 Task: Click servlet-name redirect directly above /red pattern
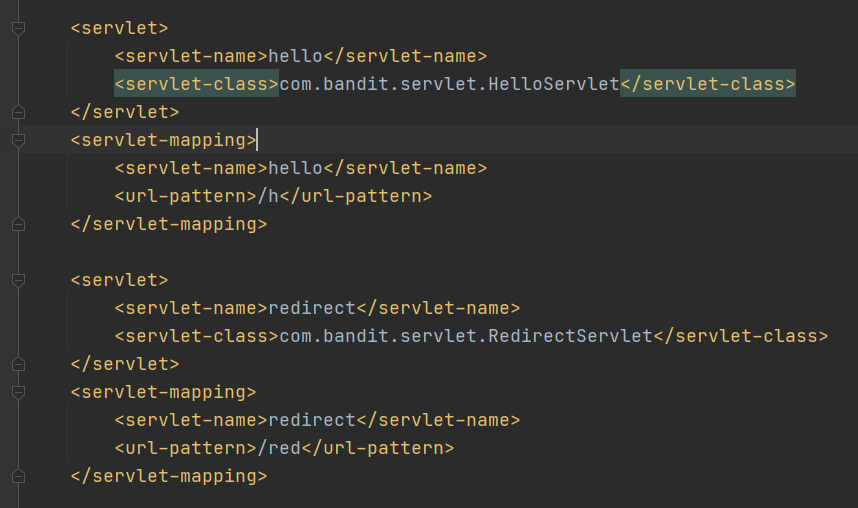312,420
